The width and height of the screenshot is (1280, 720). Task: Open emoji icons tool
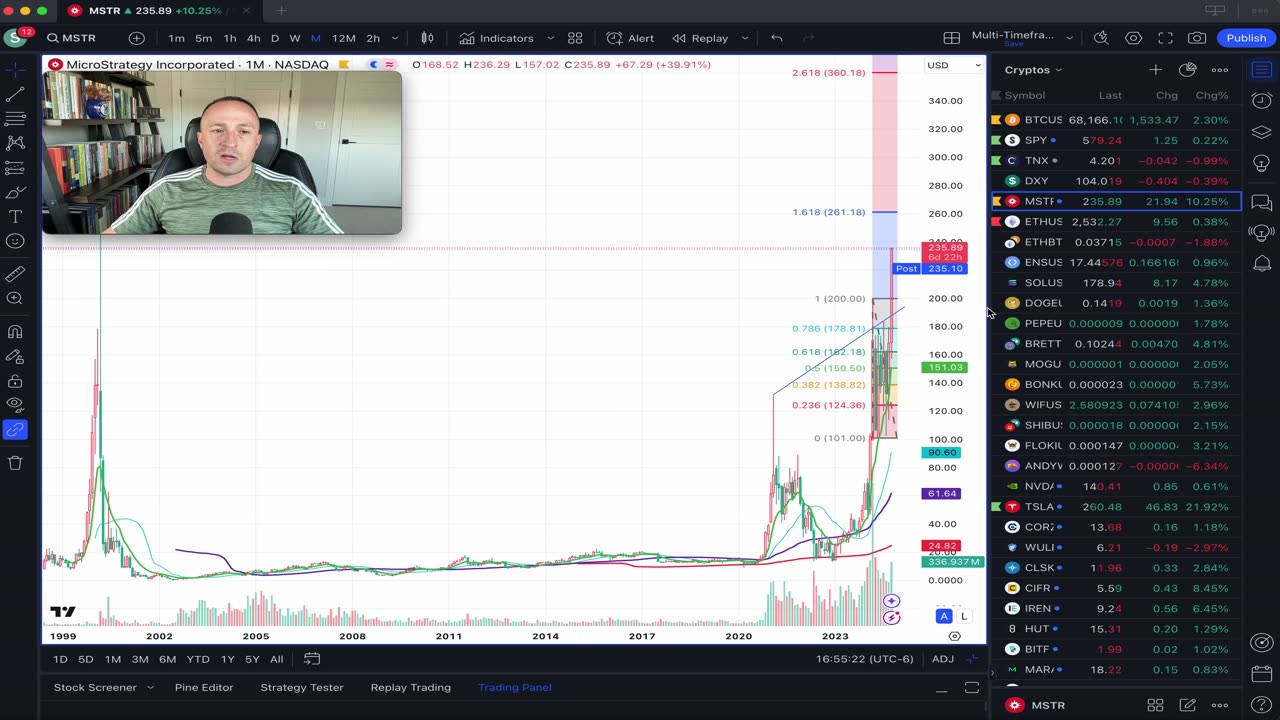pyautogui.click(x=15, y=241)
